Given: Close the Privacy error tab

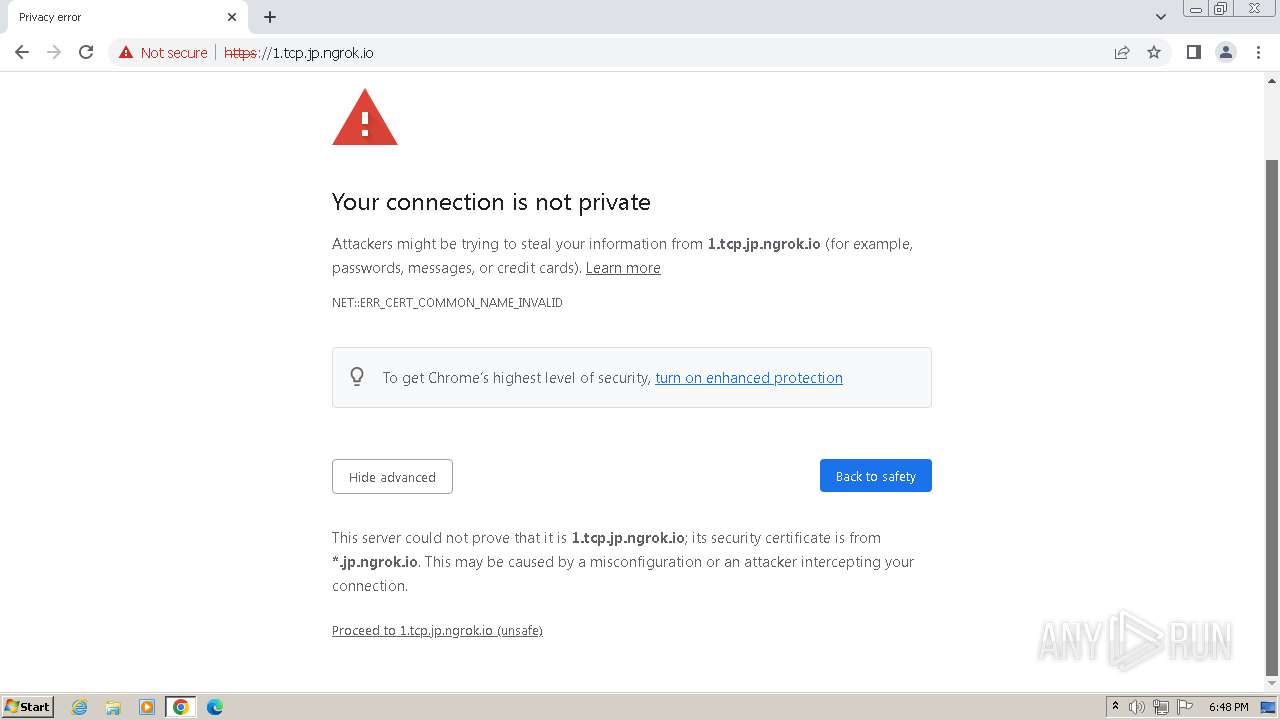Looking at the screenshot, I should point(232,17).
